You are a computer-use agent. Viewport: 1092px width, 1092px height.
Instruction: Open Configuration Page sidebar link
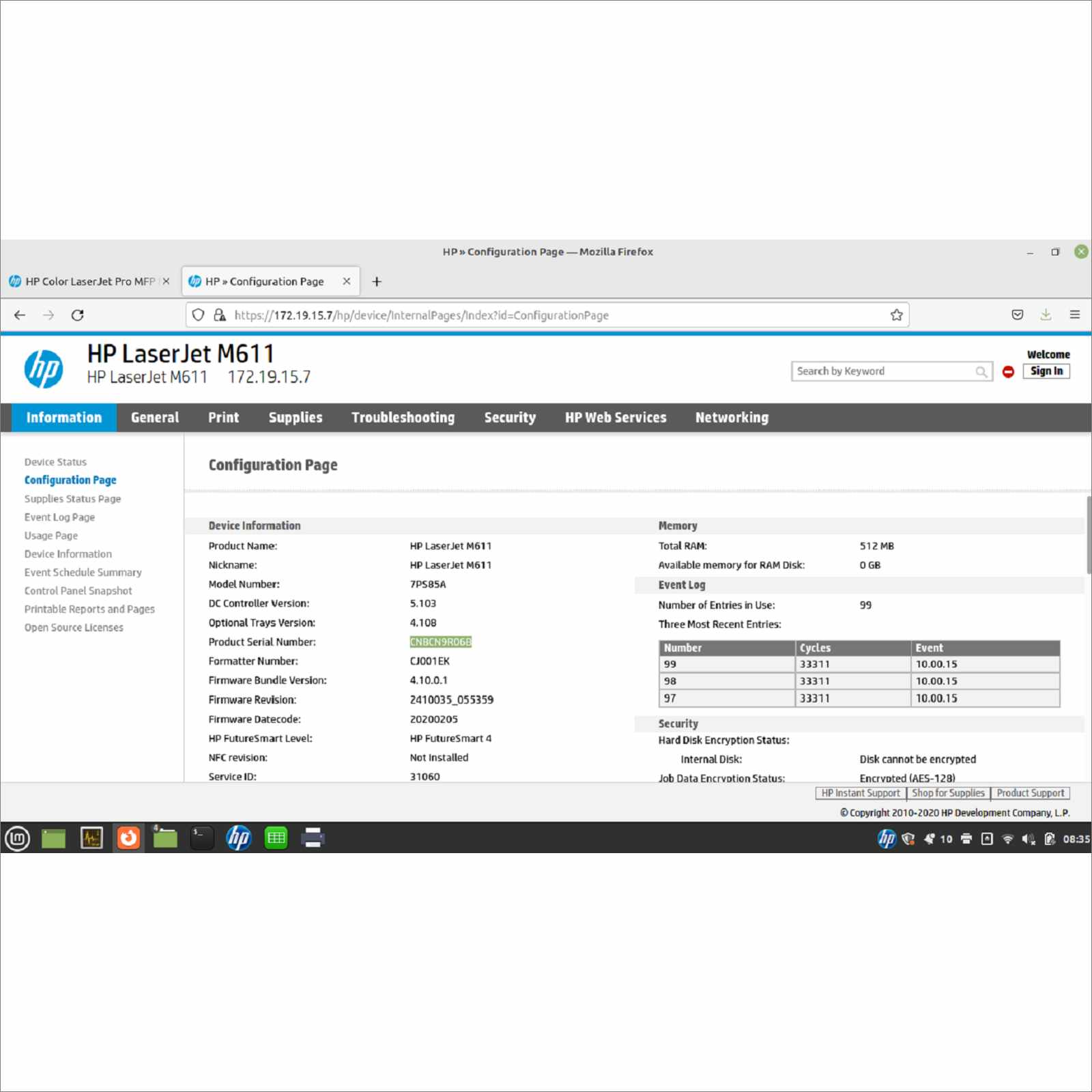click(70, 480)
